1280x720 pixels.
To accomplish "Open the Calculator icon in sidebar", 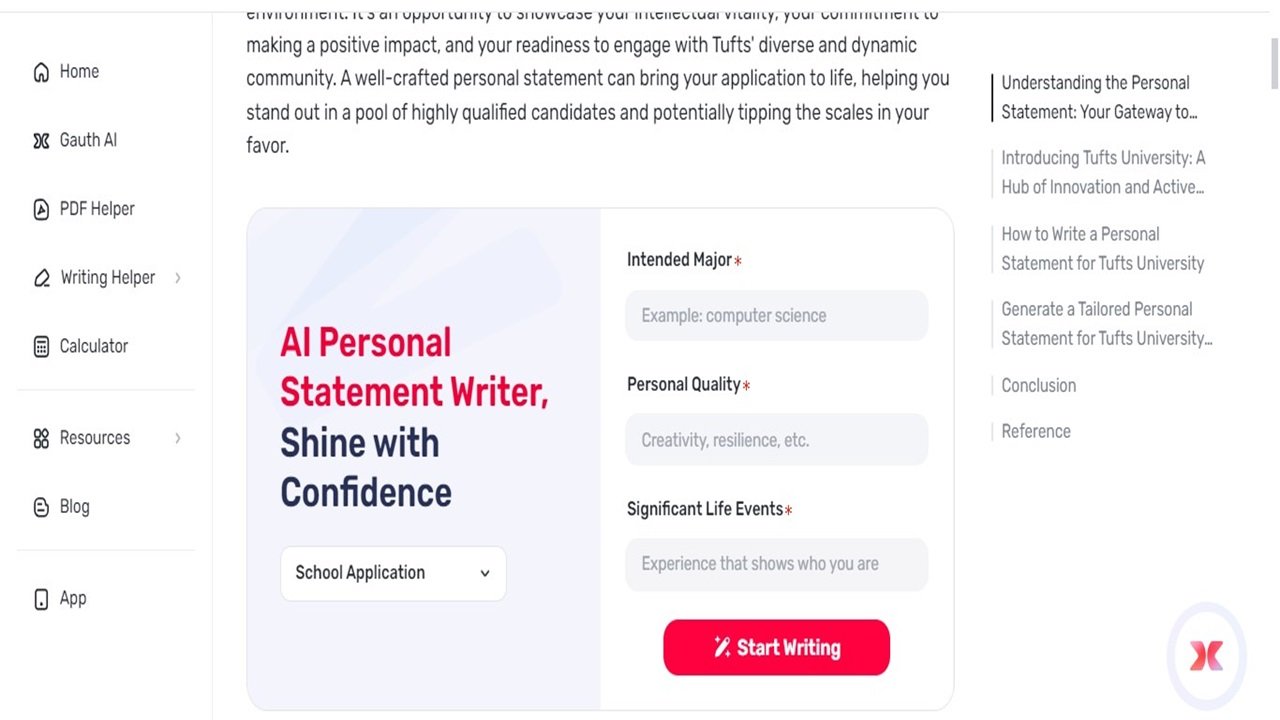I will (41, 347).
